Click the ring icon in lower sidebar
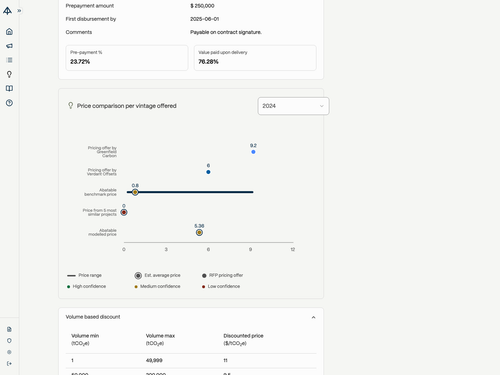Screen dimensions: 500x375 [9, 341]
